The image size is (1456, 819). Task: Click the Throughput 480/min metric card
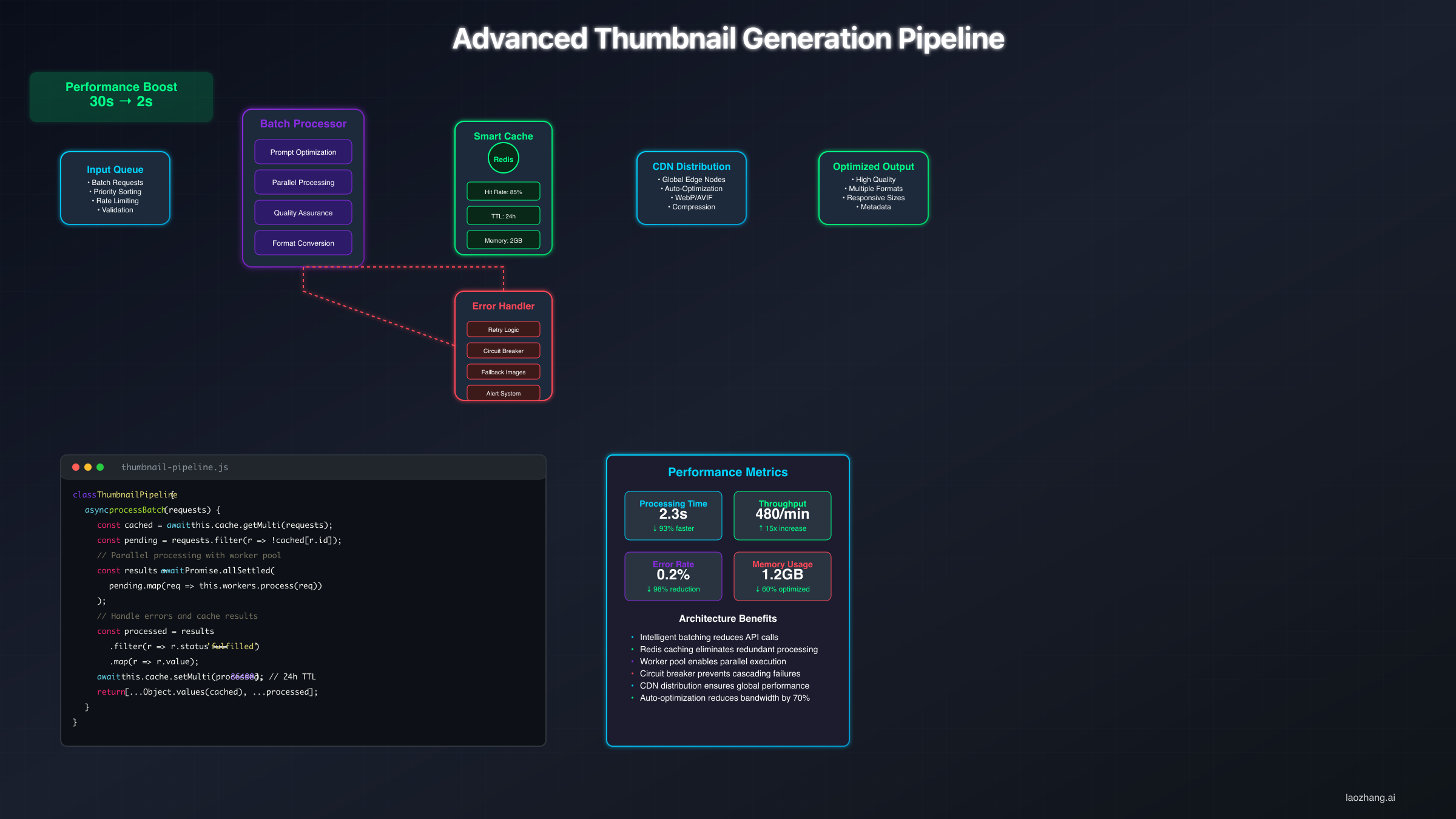coord(783,516)
